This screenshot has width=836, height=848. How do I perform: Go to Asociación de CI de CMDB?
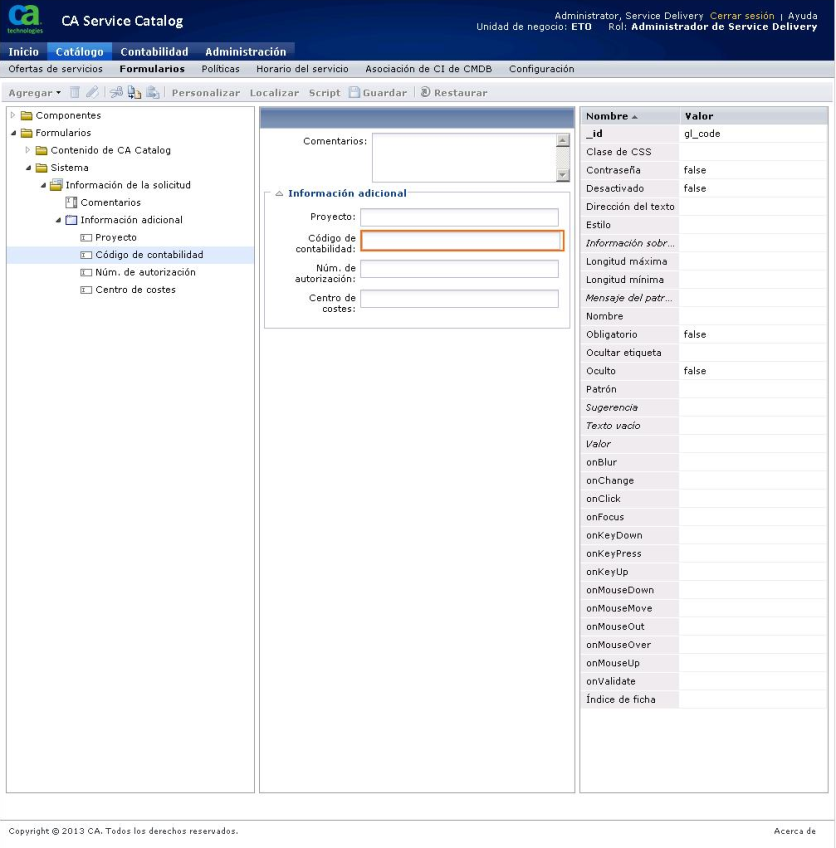tap(428, 69)
